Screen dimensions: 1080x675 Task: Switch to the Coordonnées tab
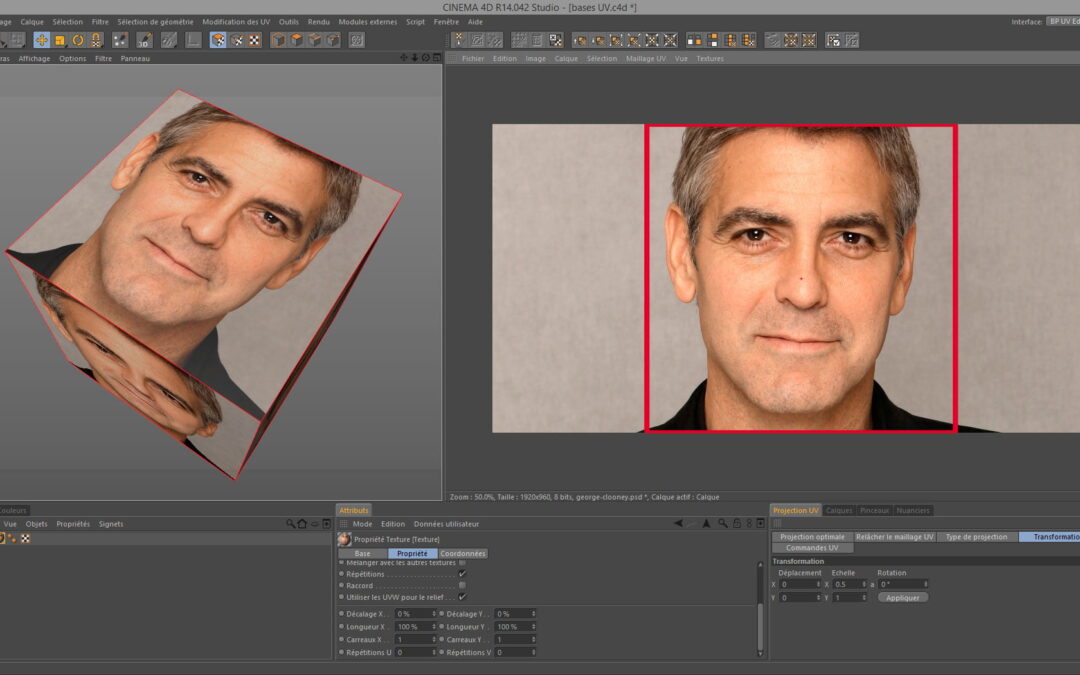pos(463,553)
